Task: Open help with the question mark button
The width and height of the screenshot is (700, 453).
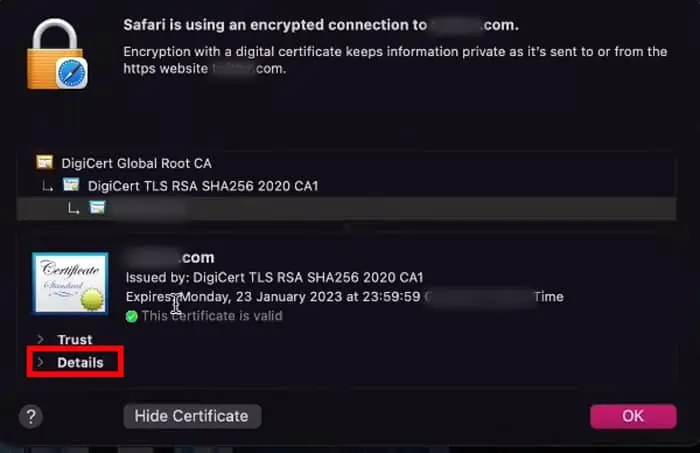Action: [x=32, y=416]
